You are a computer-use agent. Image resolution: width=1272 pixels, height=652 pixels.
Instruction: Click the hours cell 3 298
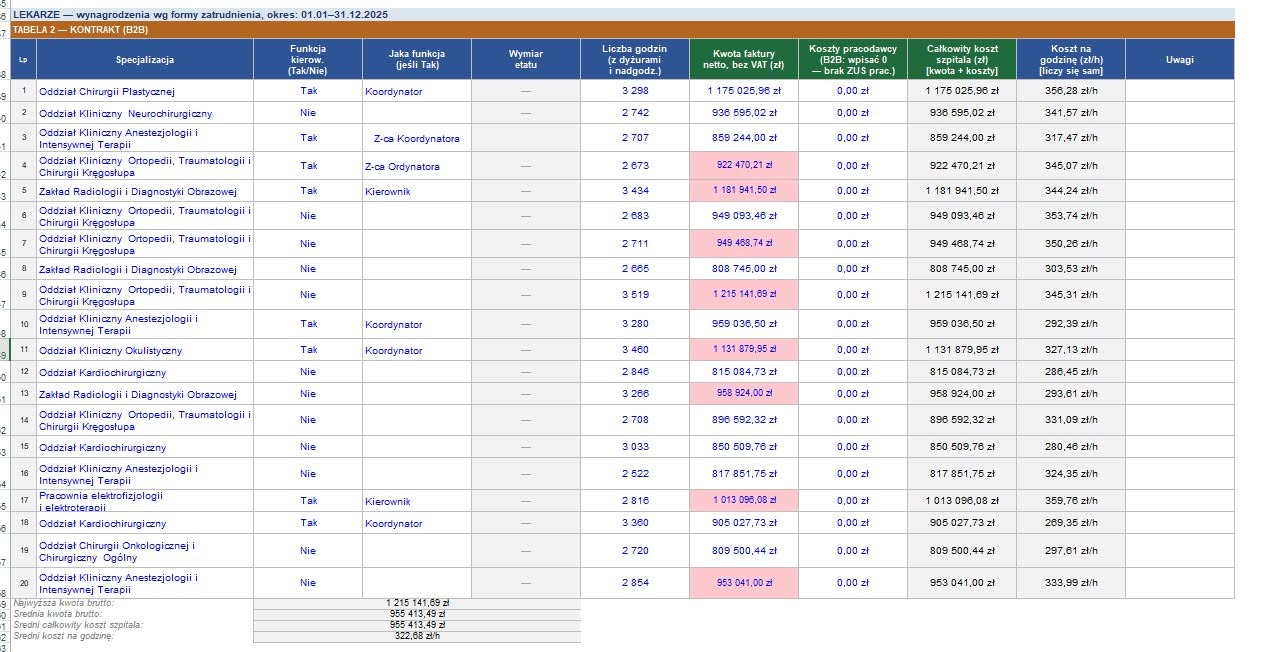pos(635,91)
